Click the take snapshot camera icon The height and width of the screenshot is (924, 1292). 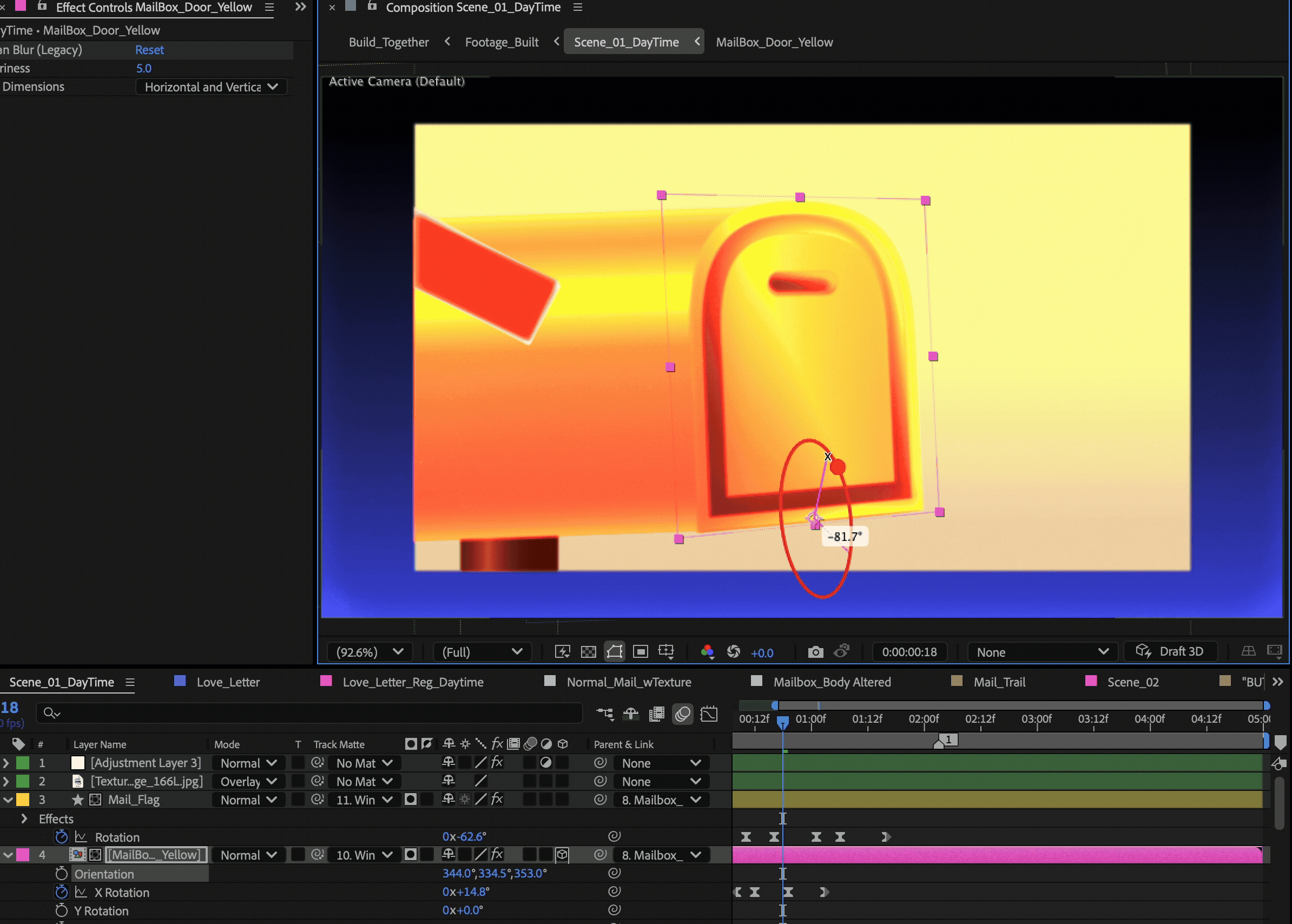[815, 652]
